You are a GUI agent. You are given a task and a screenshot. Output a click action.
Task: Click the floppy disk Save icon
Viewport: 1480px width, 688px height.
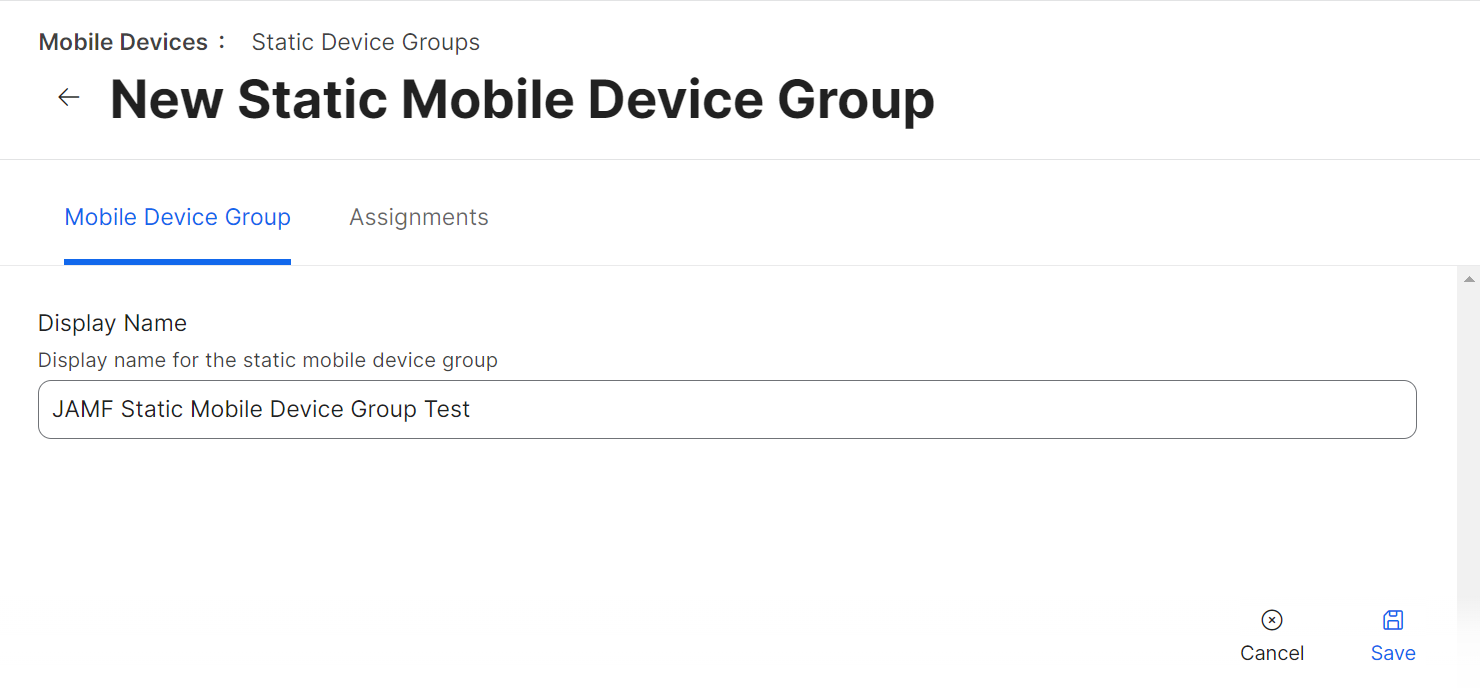[x=1393, y=620]
